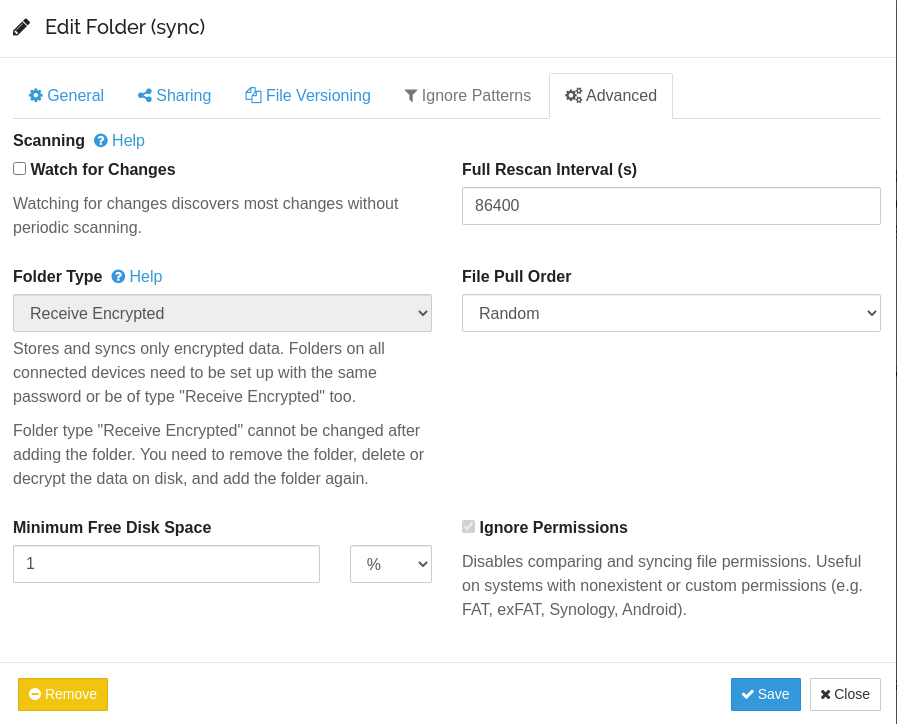Click the gear icon on General tab

tap(36, 96)
